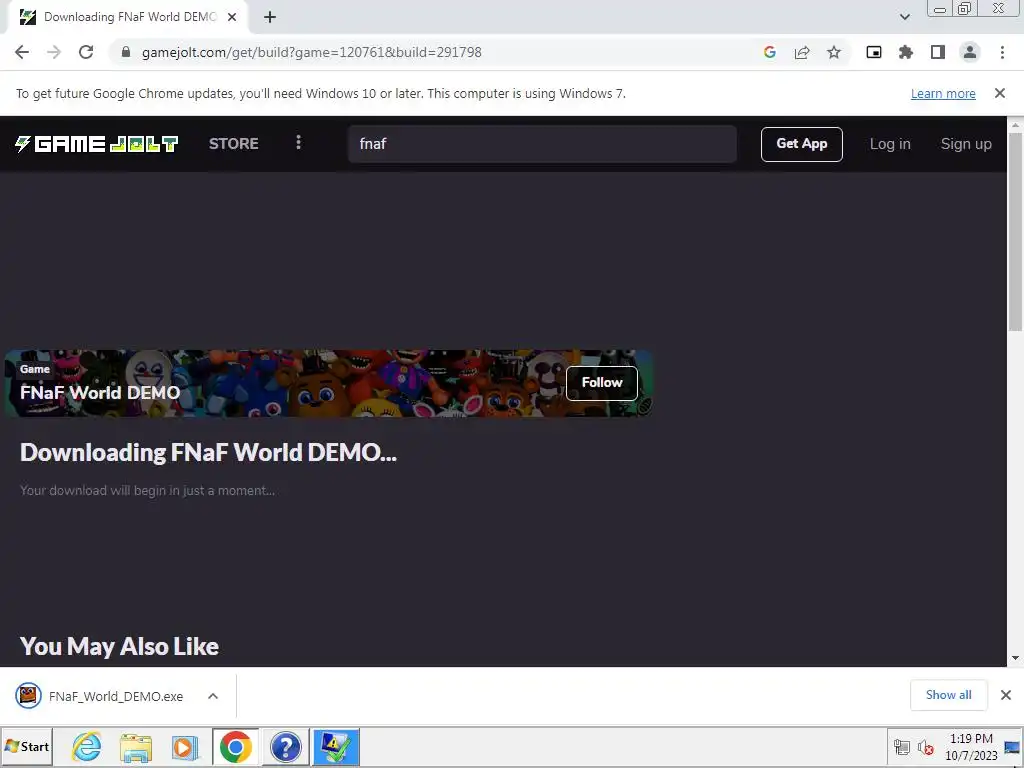Select the Downloading FNaF World DEMO tab
1024x768 pixels.
[x=129, y=18]
